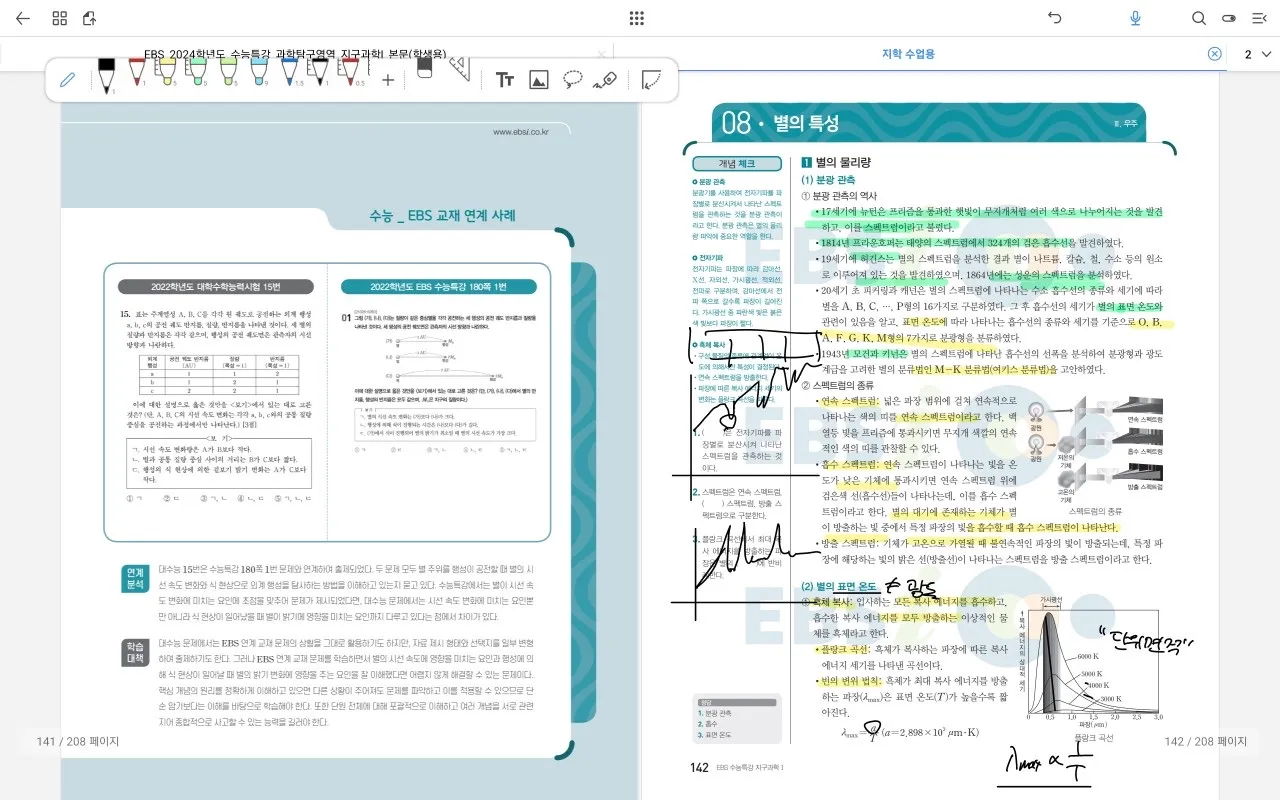The height and width of the screenshot is (800, 1280).
Task: Open the nine-dot apps menu
Action: pyautogui.click(x=636, y=18)
